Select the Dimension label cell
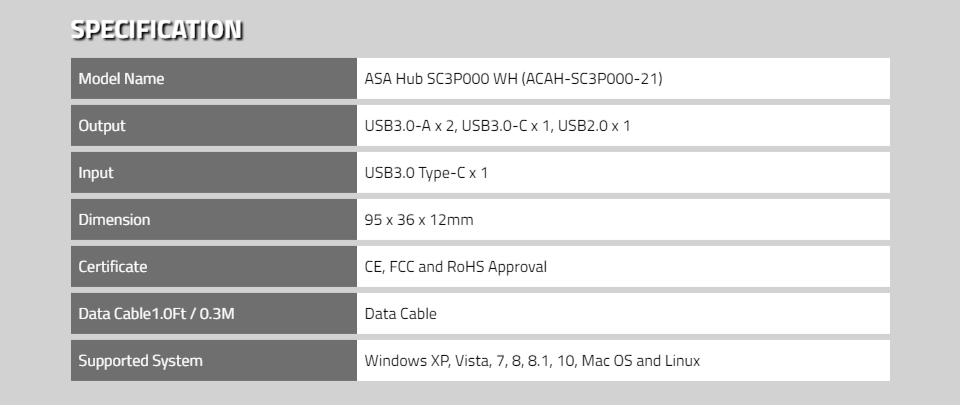Viewport: 960px width, 405px height. coord(214,220)
